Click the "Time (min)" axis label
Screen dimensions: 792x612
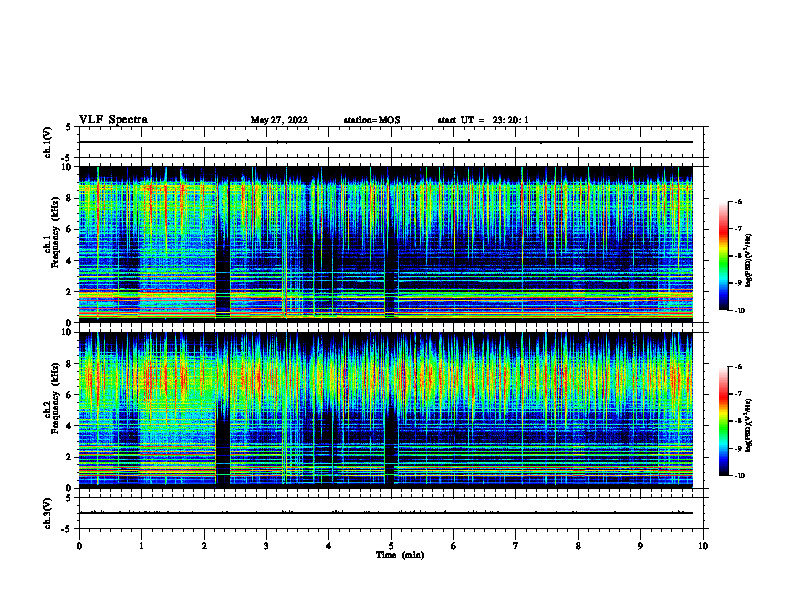400,555
